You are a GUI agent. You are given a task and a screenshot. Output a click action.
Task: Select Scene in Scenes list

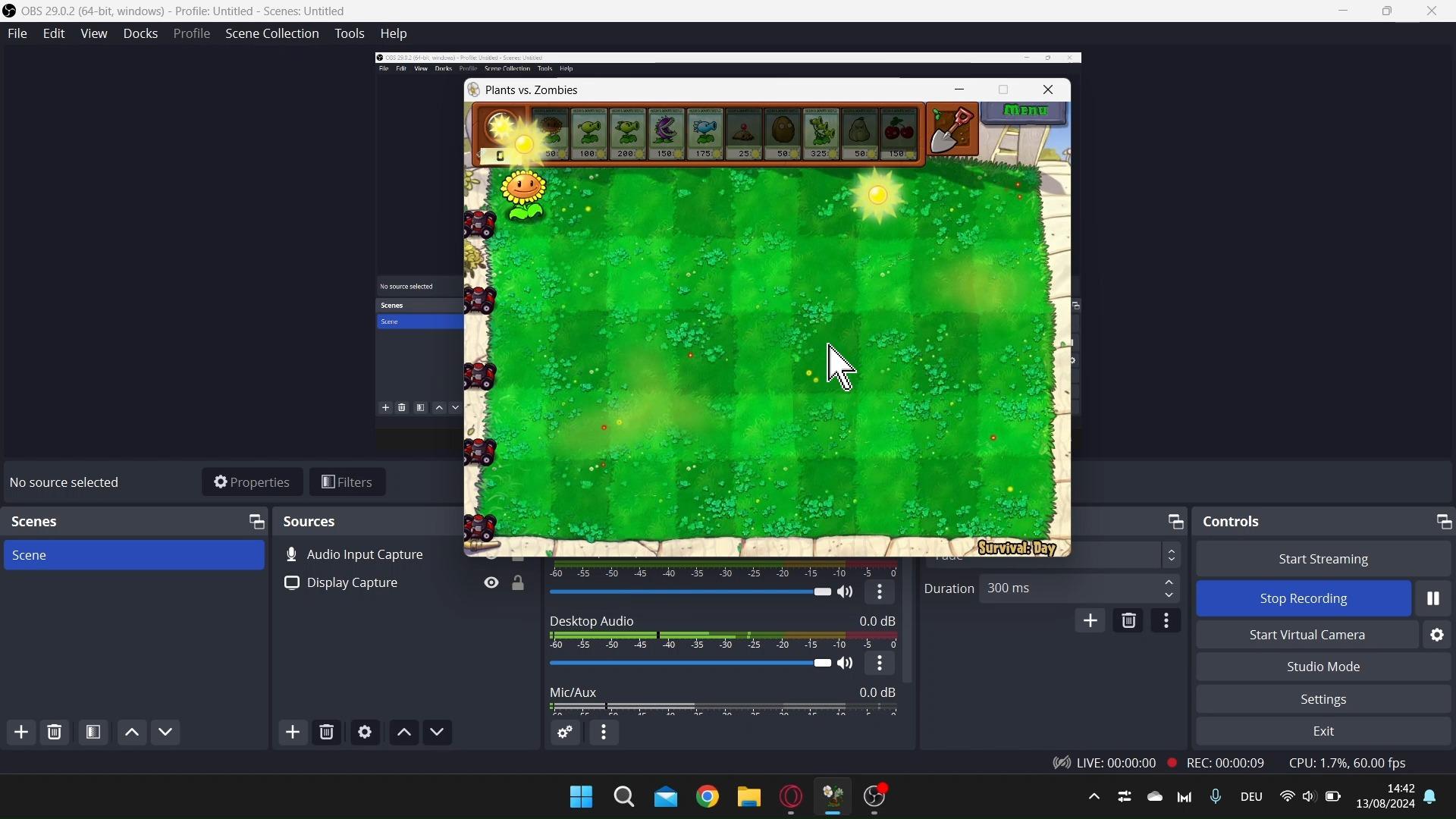pos(134,556)
